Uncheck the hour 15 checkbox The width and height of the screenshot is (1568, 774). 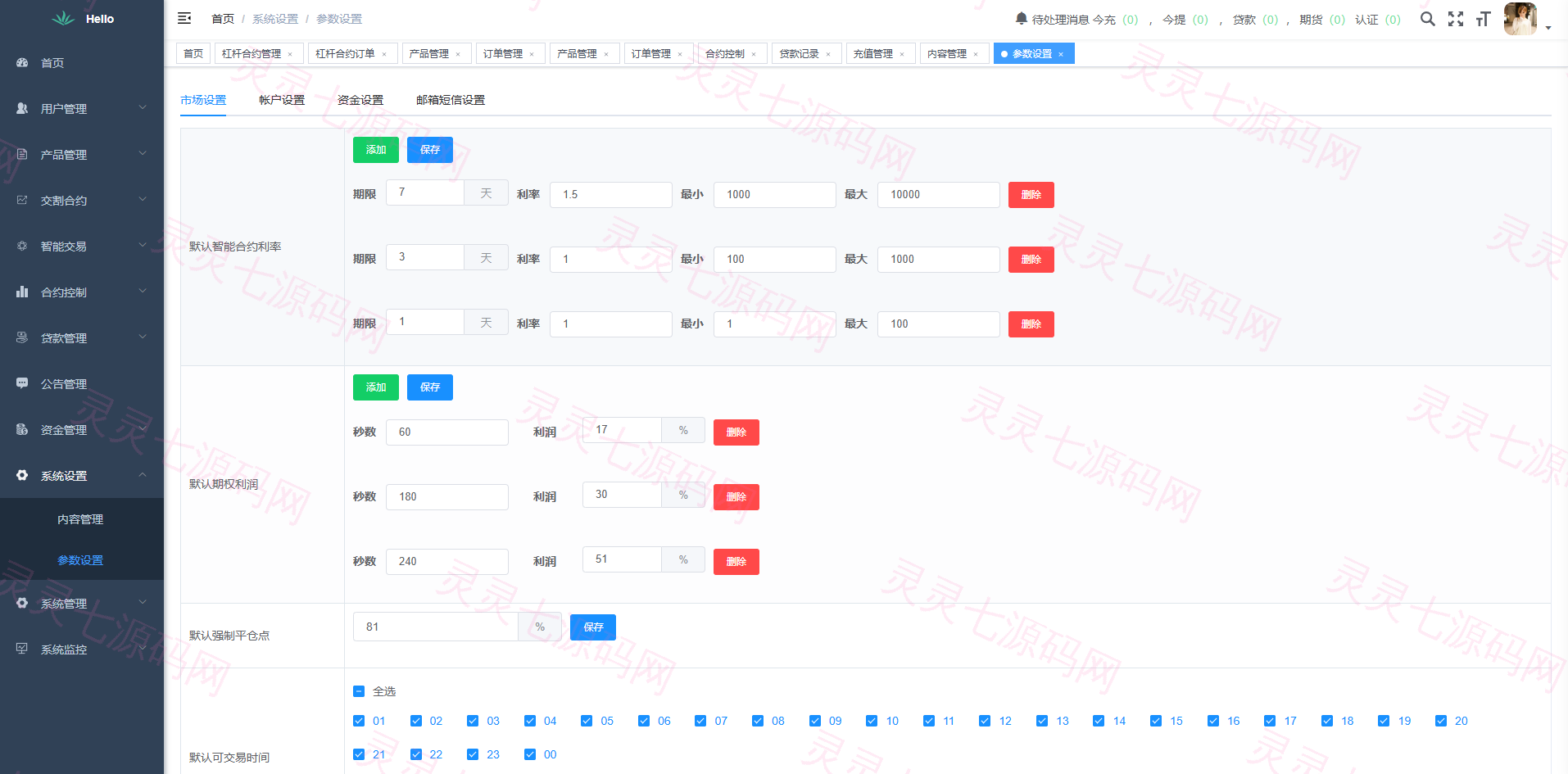1156,721
